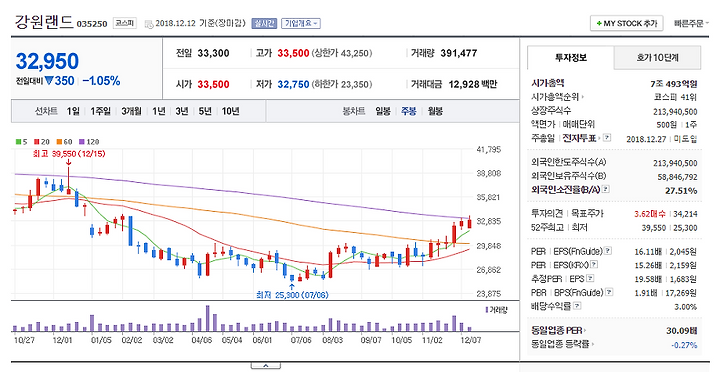The height and width of the screenshot is (372, 720).
Task: Click the calendar icon beside the date
Action: click(149, 24)
